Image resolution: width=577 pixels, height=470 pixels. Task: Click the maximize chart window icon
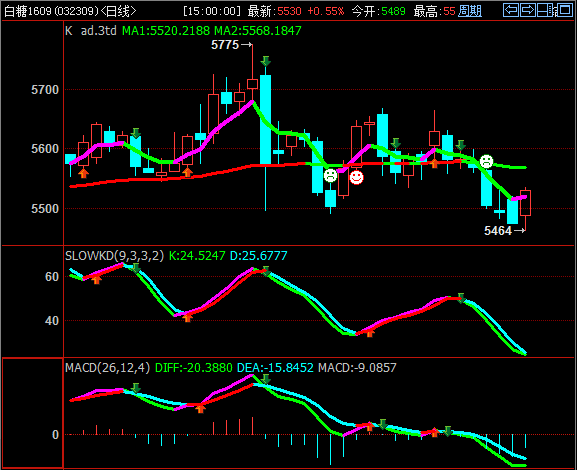point(565,10)
